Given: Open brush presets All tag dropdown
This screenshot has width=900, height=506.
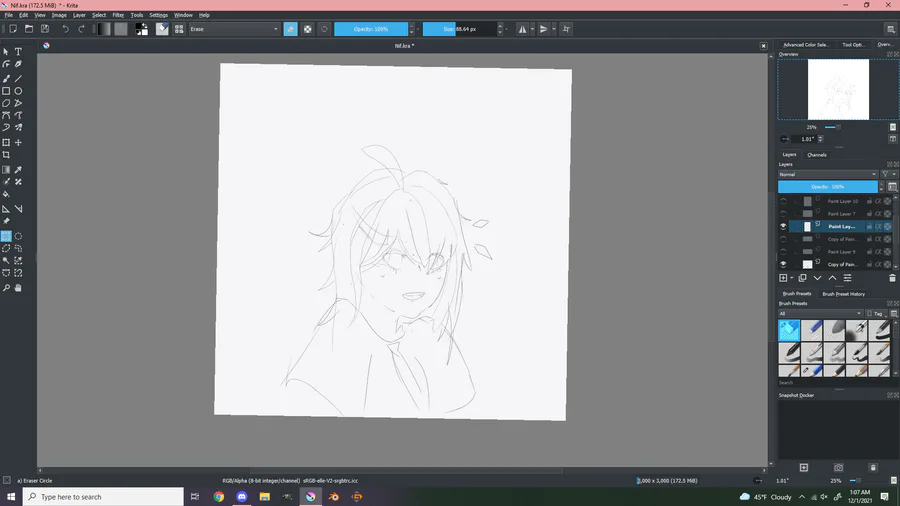Looking at the screenshot, I should click(x=820, y=314).
